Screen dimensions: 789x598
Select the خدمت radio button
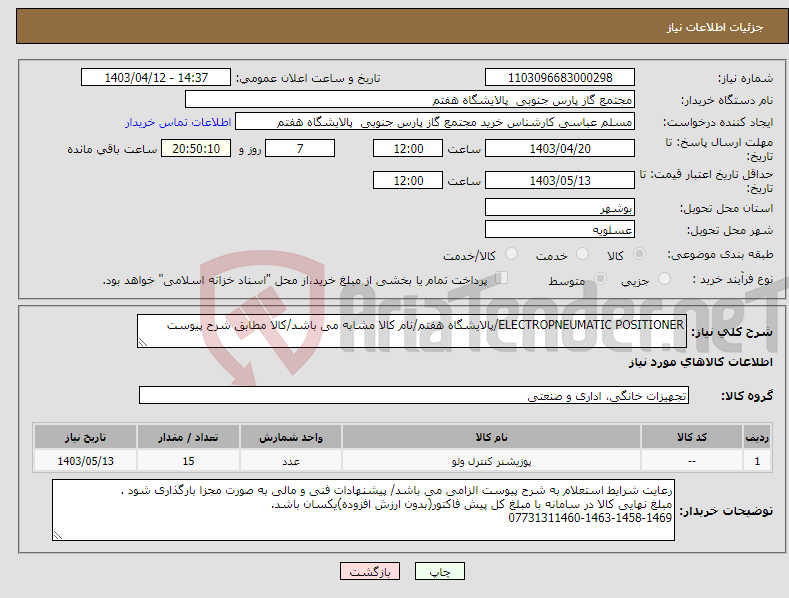click(x=582, y=254)
